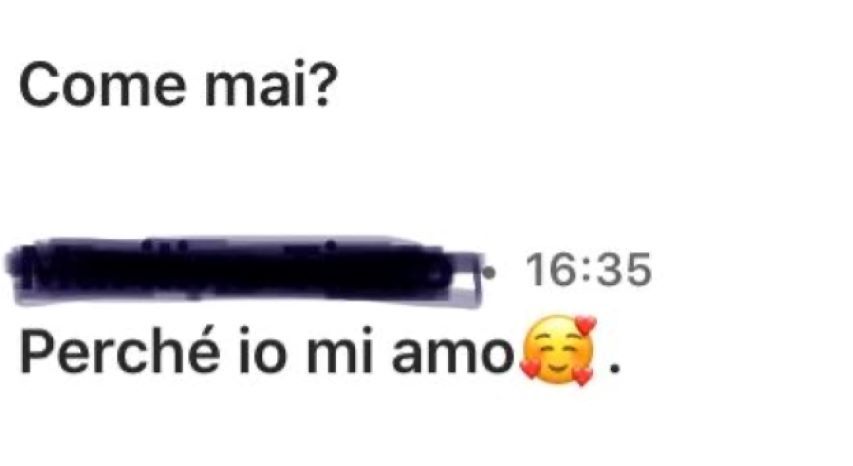Click the period after the emoji
This screenshot has height=466, width=853.
click(615, 369)
